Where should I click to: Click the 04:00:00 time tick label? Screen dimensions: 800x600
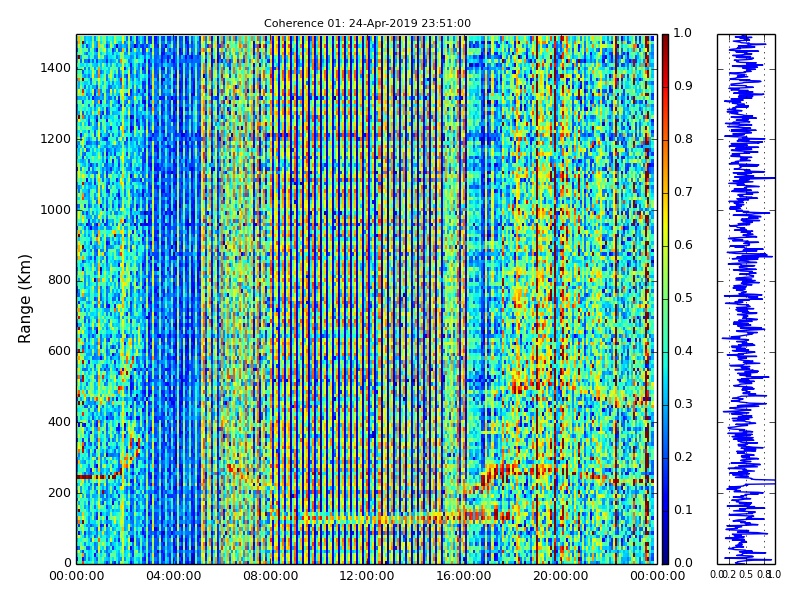(x=173, y=577)
